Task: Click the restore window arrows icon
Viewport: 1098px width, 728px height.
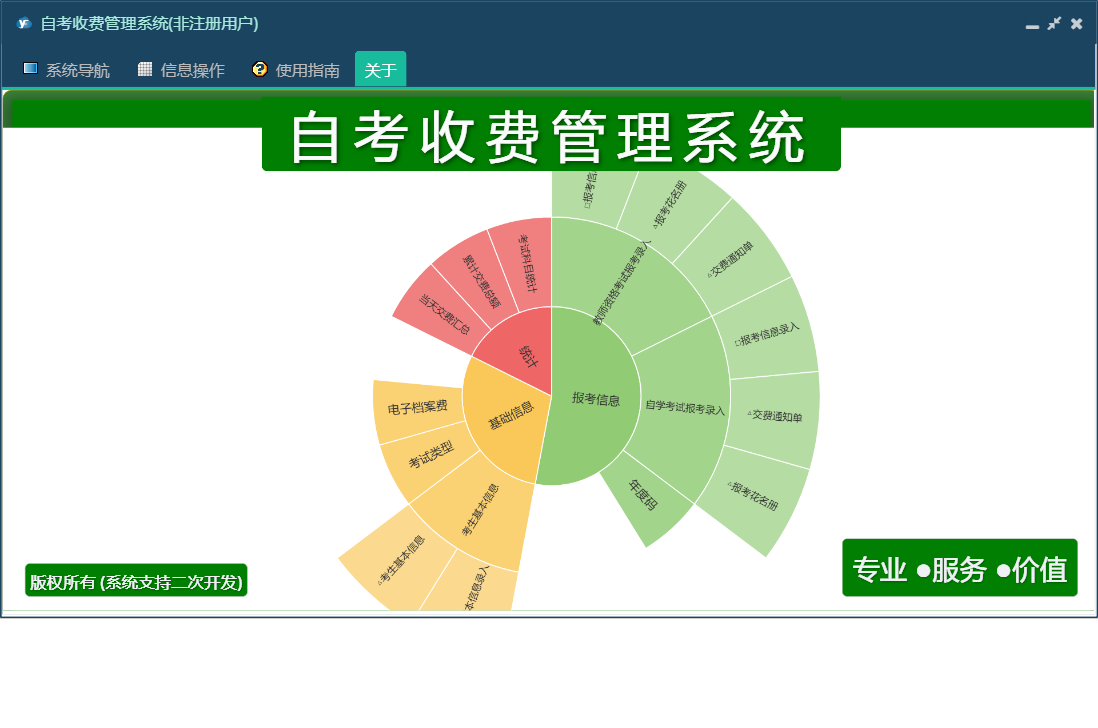Action: point(1054,23)
